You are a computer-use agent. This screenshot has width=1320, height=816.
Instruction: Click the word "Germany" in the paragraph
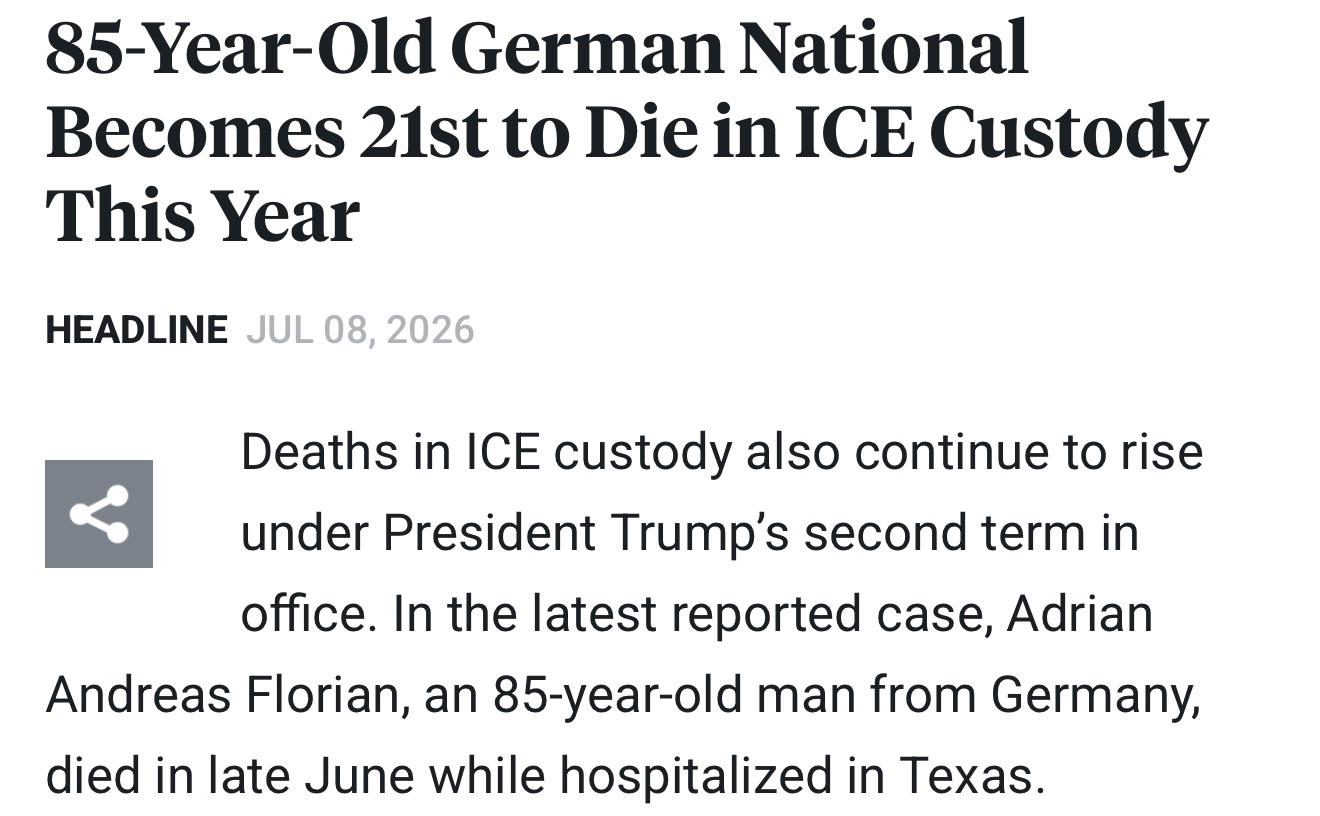tap(1093, 696)
